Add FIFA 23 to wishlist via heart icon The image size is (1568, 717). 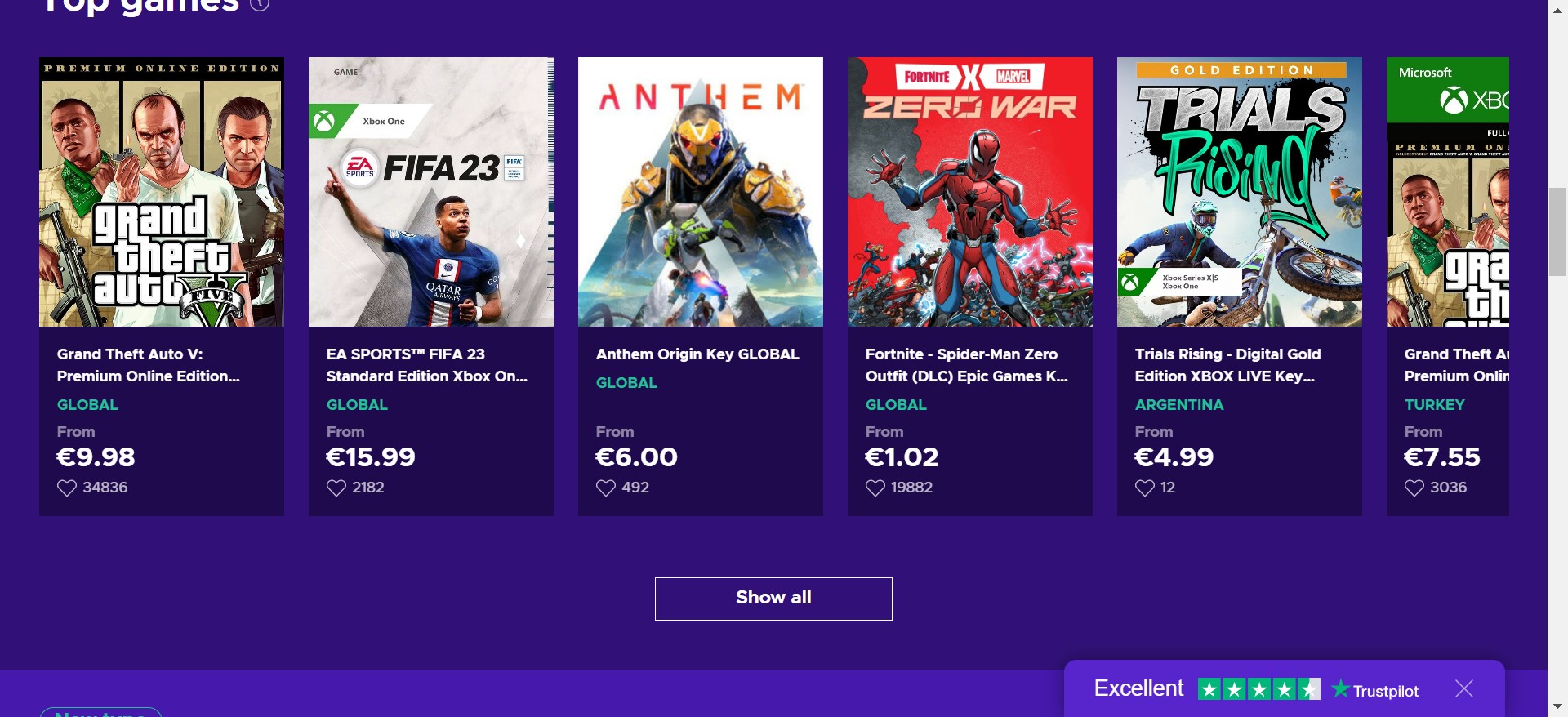pos(336,488)
